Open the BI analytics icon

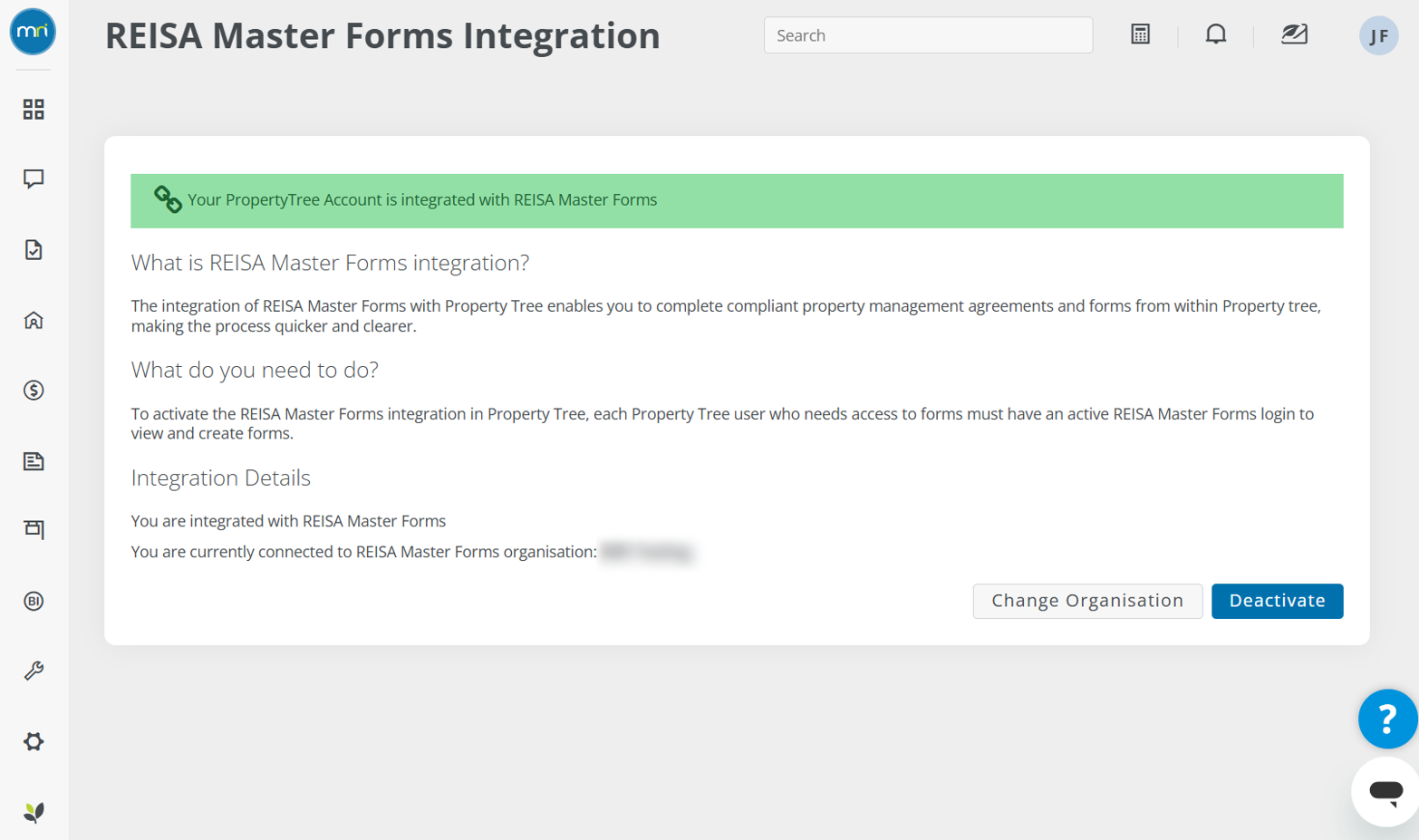point(34,602)
